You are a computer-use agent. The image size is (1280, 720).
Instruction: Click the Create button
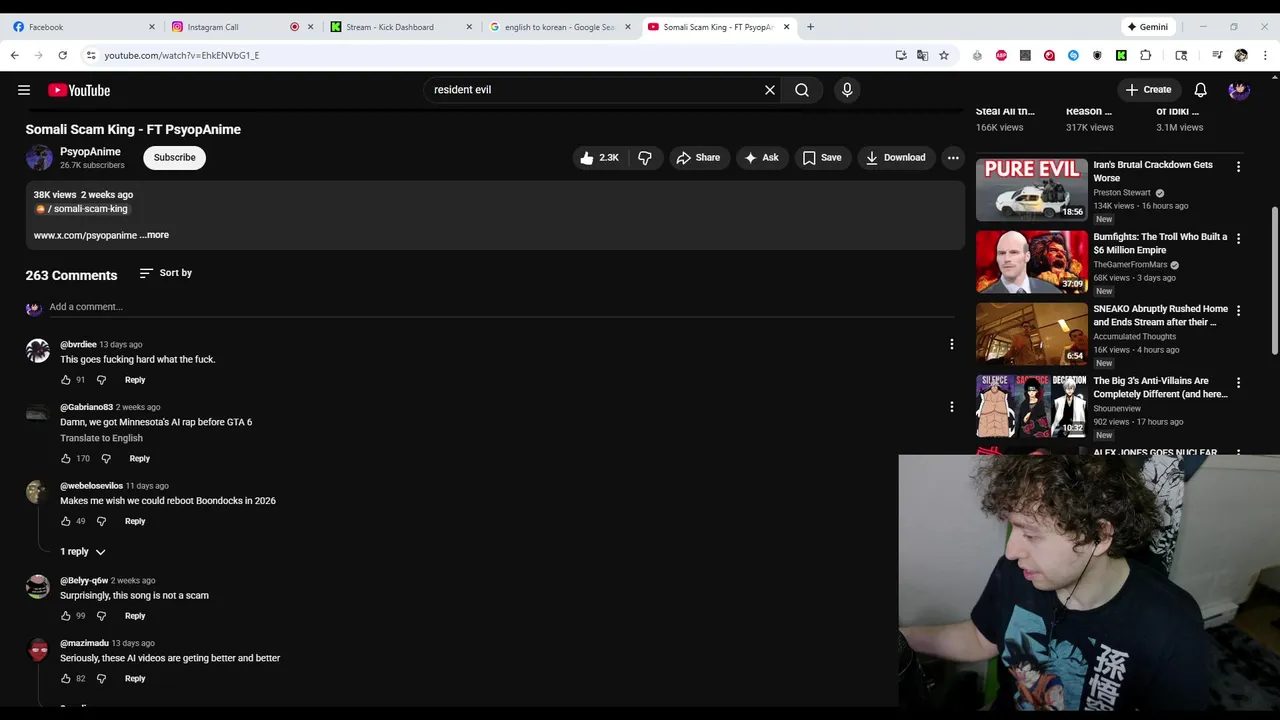[x=1148, y=90]
